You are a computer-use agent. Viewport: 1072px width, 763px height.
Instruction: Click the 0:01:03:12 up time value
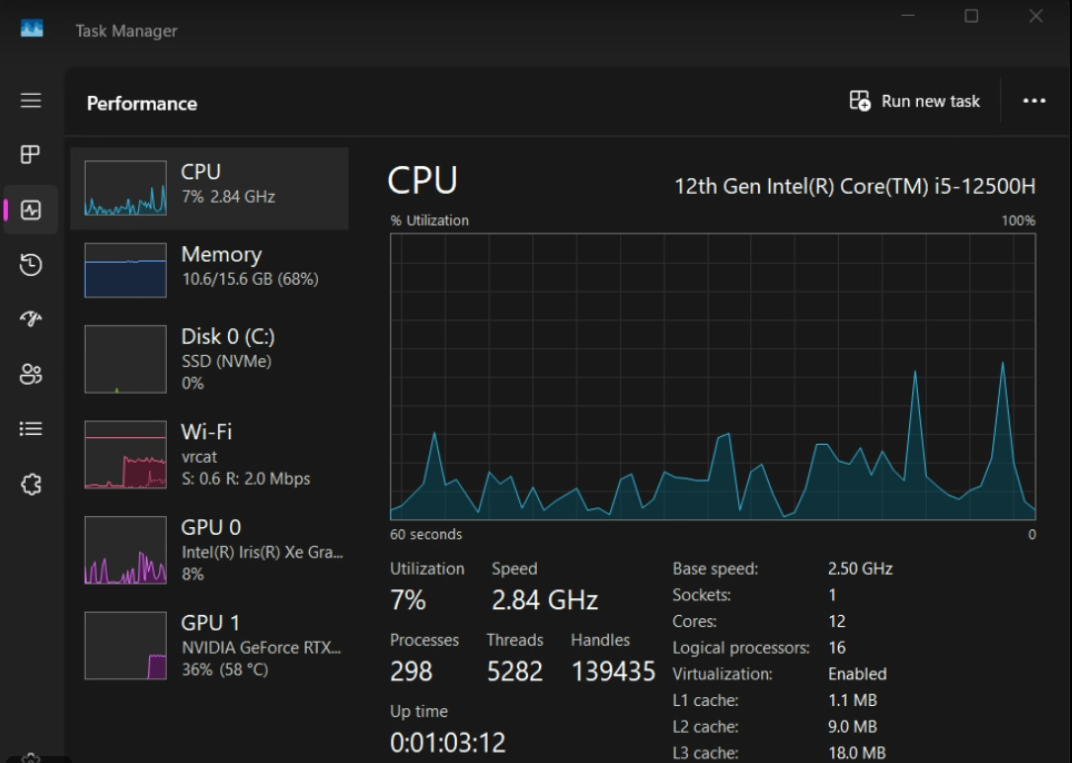447,742
